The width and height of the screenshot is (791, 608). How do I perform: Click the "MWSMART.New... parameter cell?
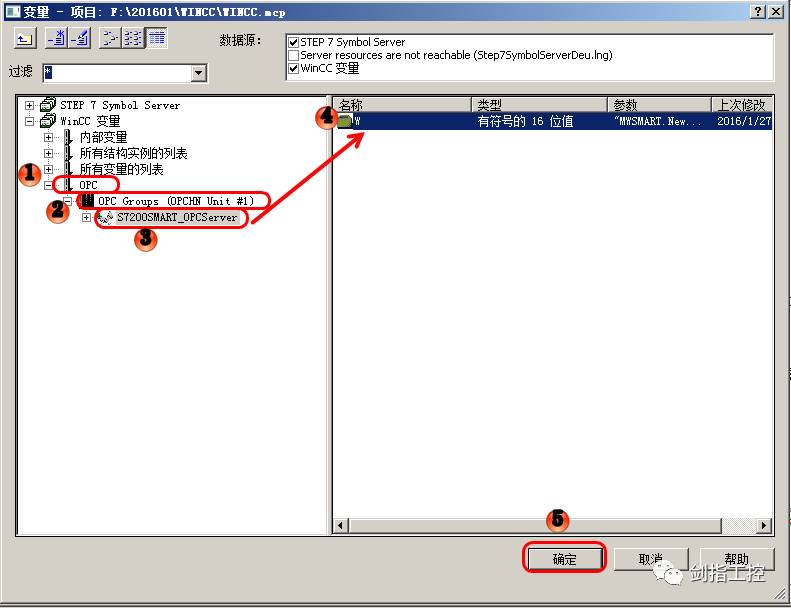658,121
